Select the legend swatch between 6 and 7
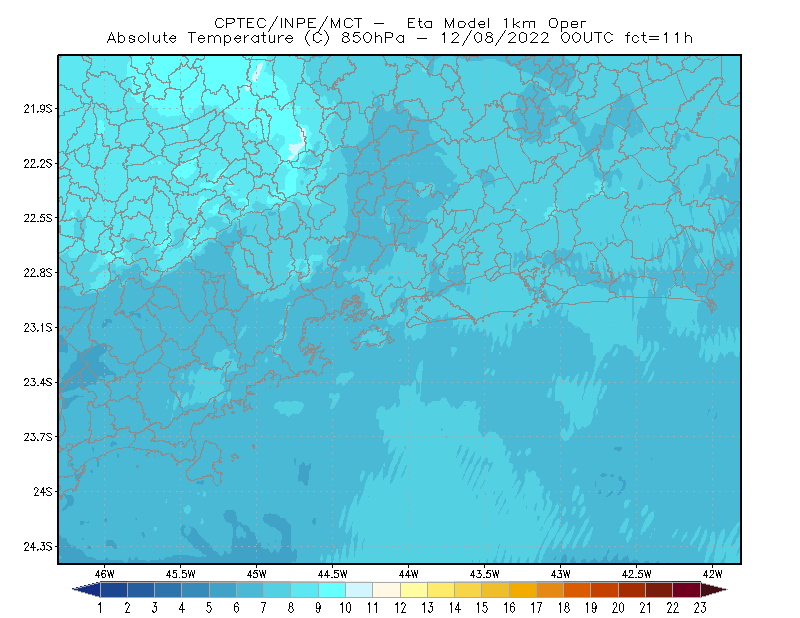Screen dimensions: 800x618 point(250,590)
